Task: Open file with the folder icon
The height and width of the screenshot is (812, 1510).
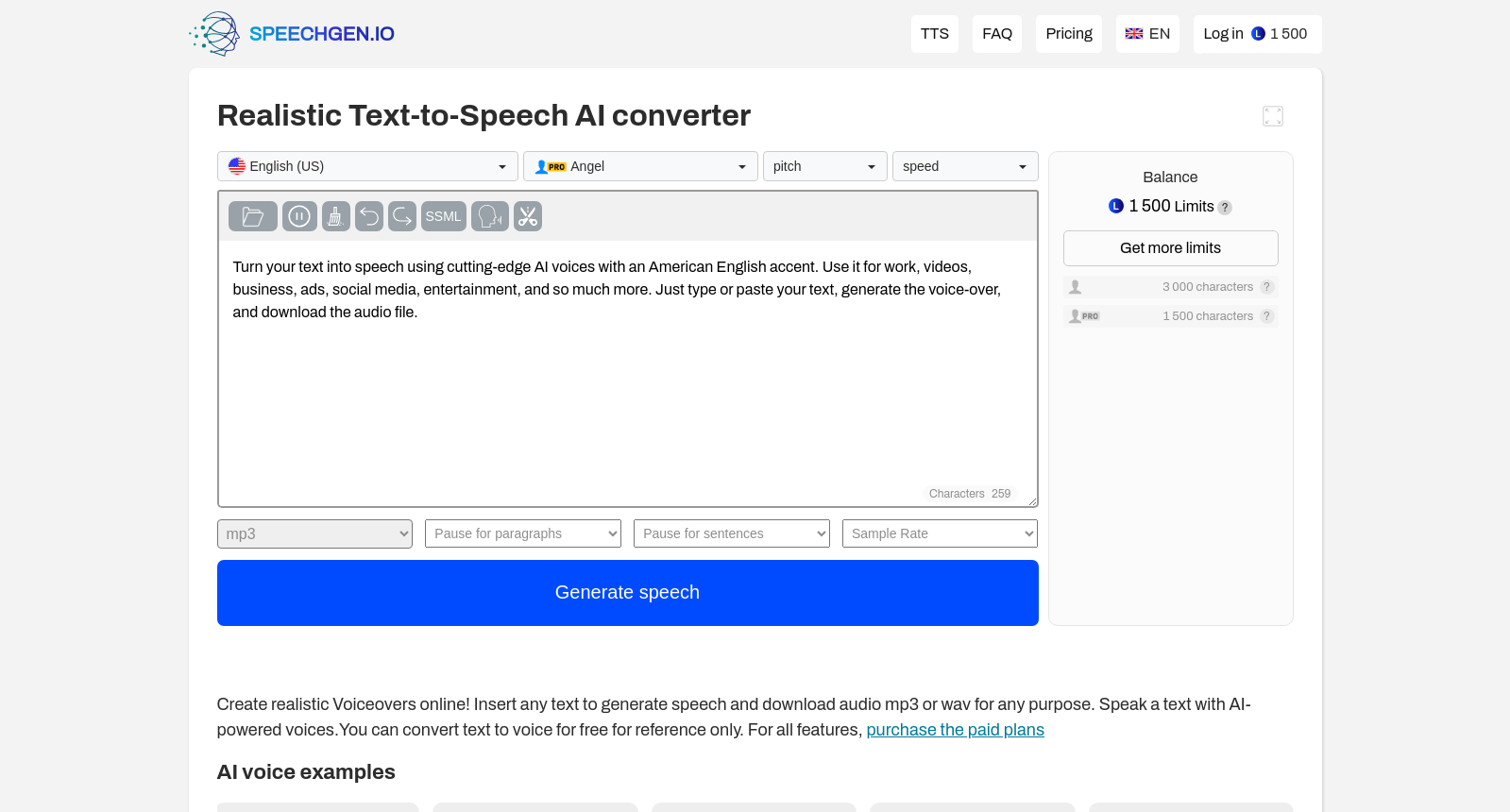Action: pos(252,216)
